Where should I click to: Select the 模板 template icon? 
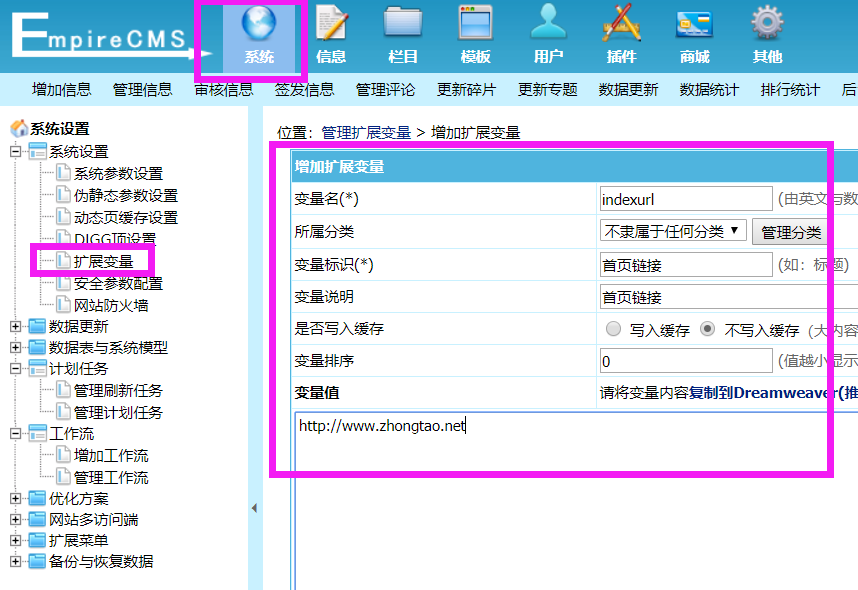click(475, 24)
